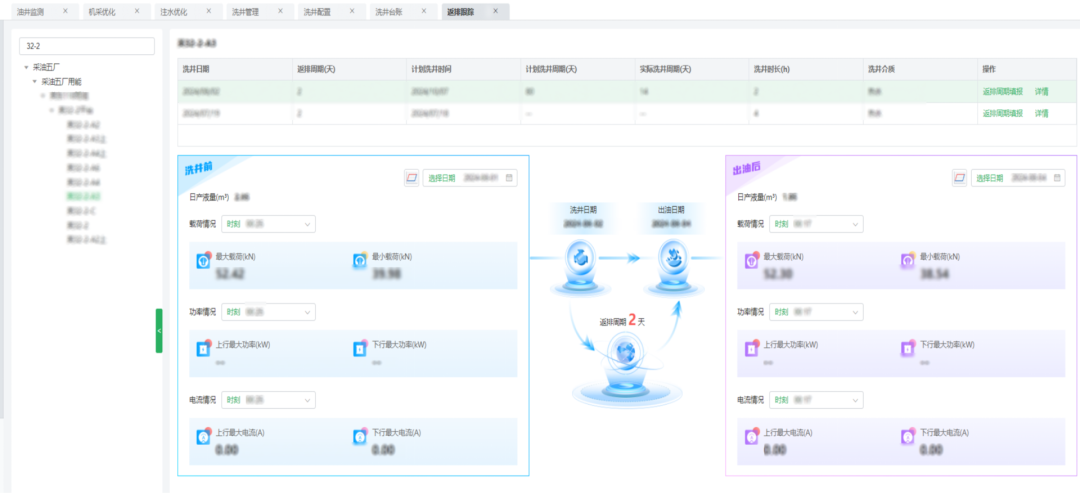Collapse the 采油五厂用能 tree node arrow
The width and height of the screenshot is (1080, 499).
pos(34,81)
